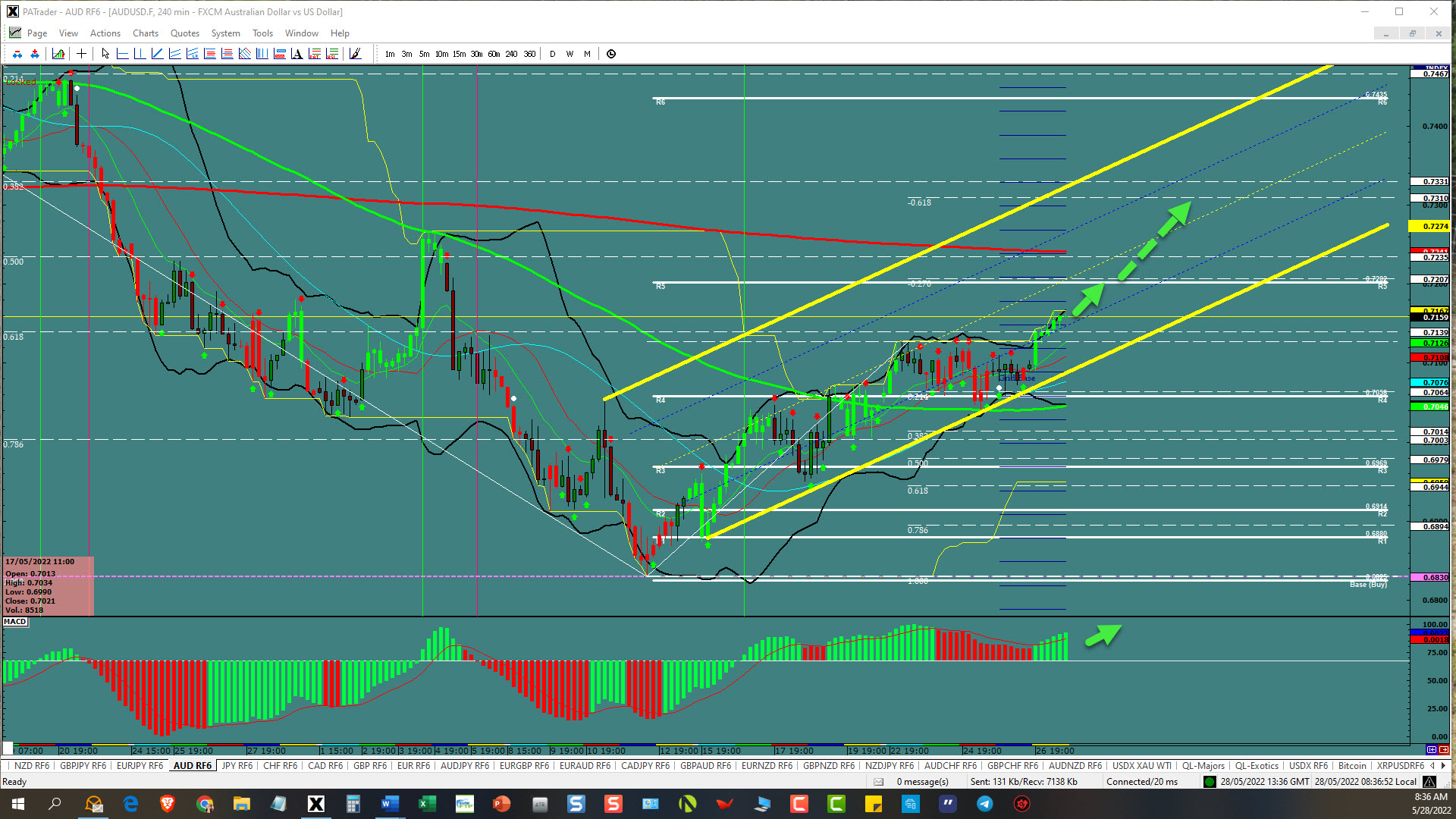Open the View menu
This screenshot has width=1456, height=819.
pyautogui.click(x=68, y=33)
